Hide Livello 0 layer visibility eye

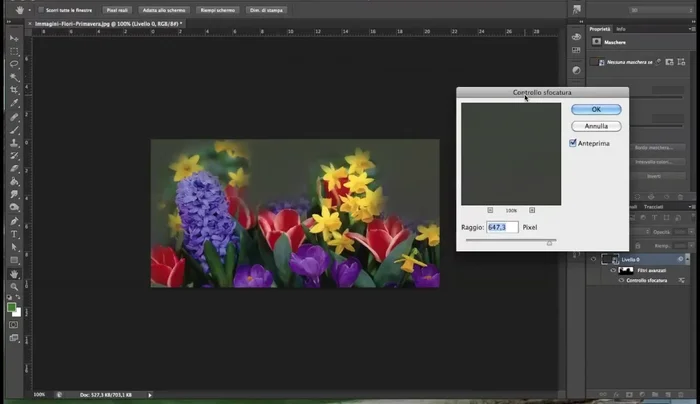click(593, 259)
